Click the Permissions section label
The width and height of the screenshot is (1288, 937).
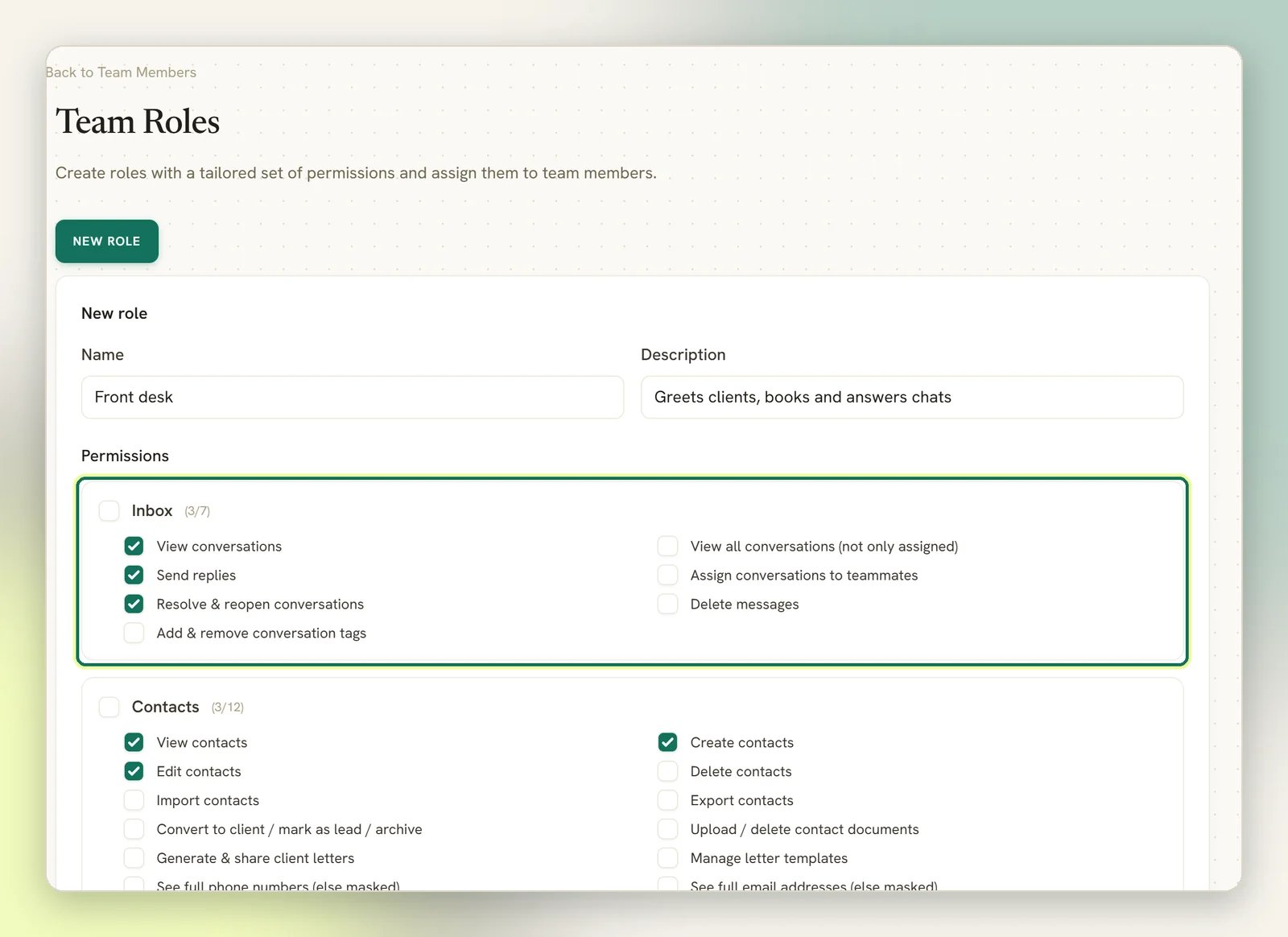point(126,456)
